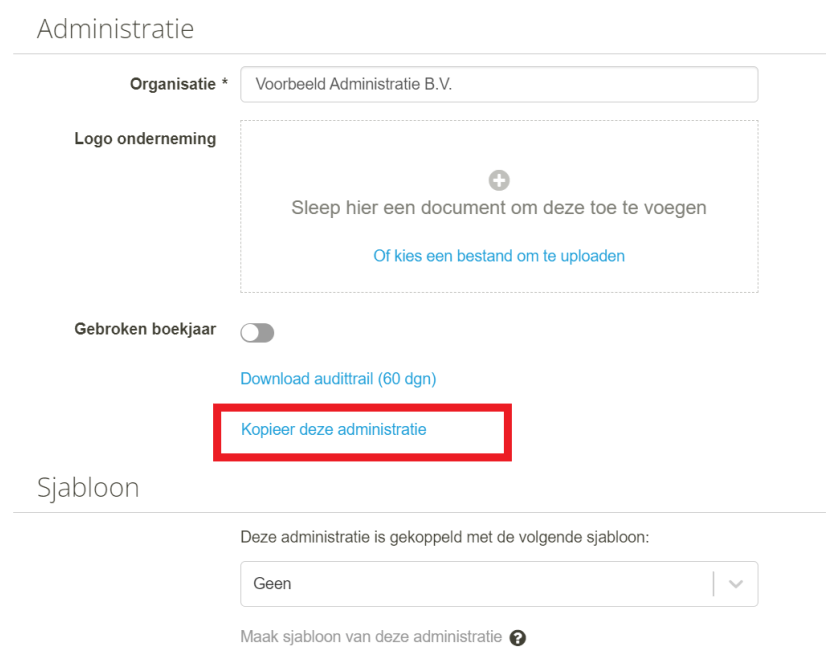Open the Download audittrail (60 dgn) link
The height and width of the screenshot is (656, 838).
pos(338,379)
